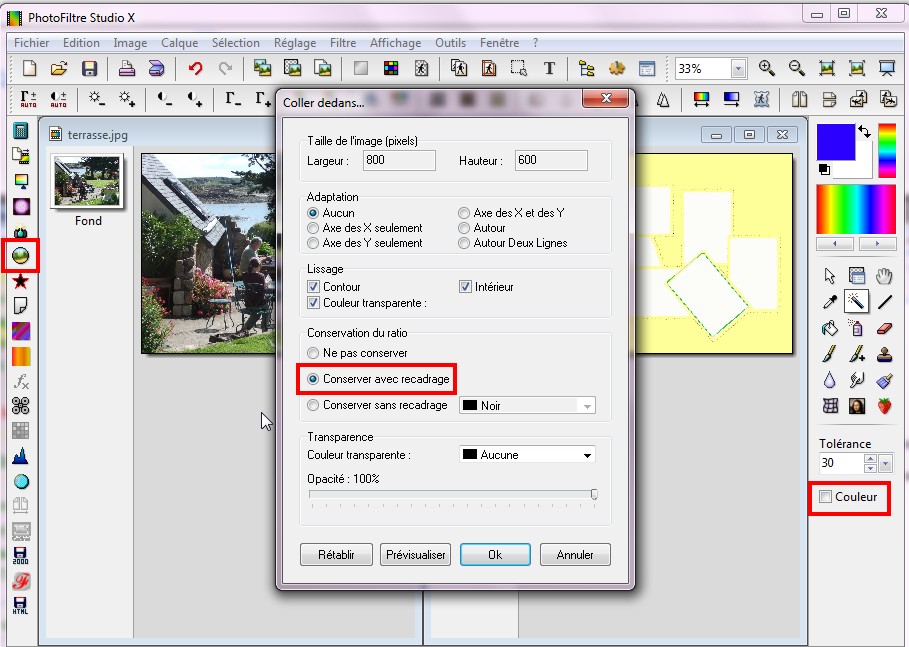Select the Spray can tool
The height and width of the screenshot is (647, 909).
coord(856,328)
